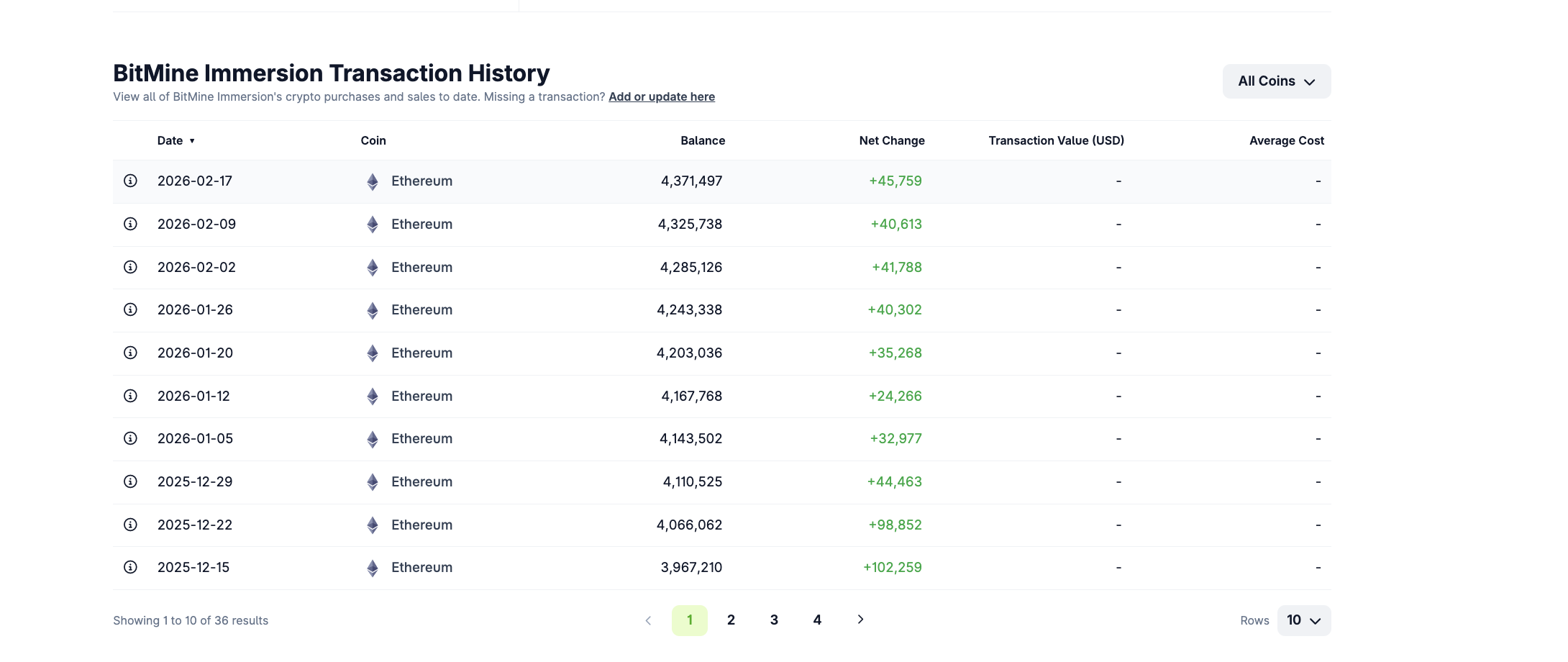Image resolution: width=1568 pixels, height=662 pixels.
Task: Jump to page 4 of results
Action: point(817,620)
